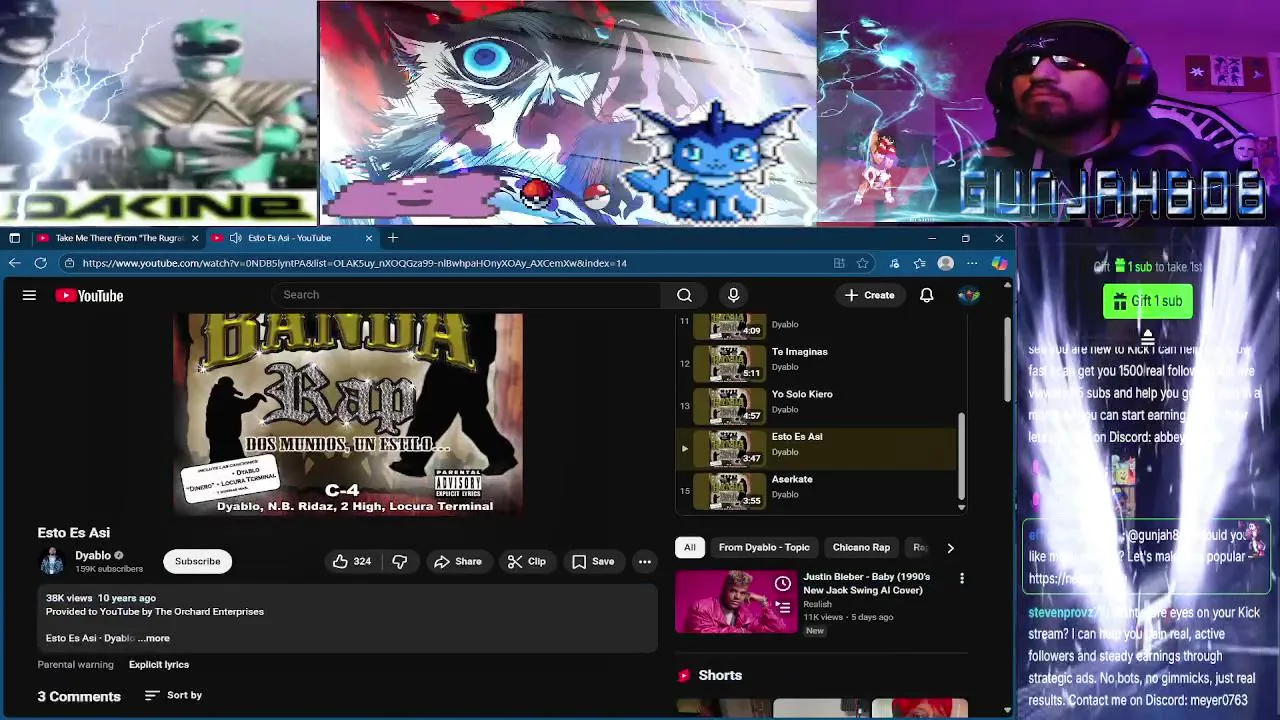
Task: Open the YouTube notifications bell
Action: click(x=926, y=295)
